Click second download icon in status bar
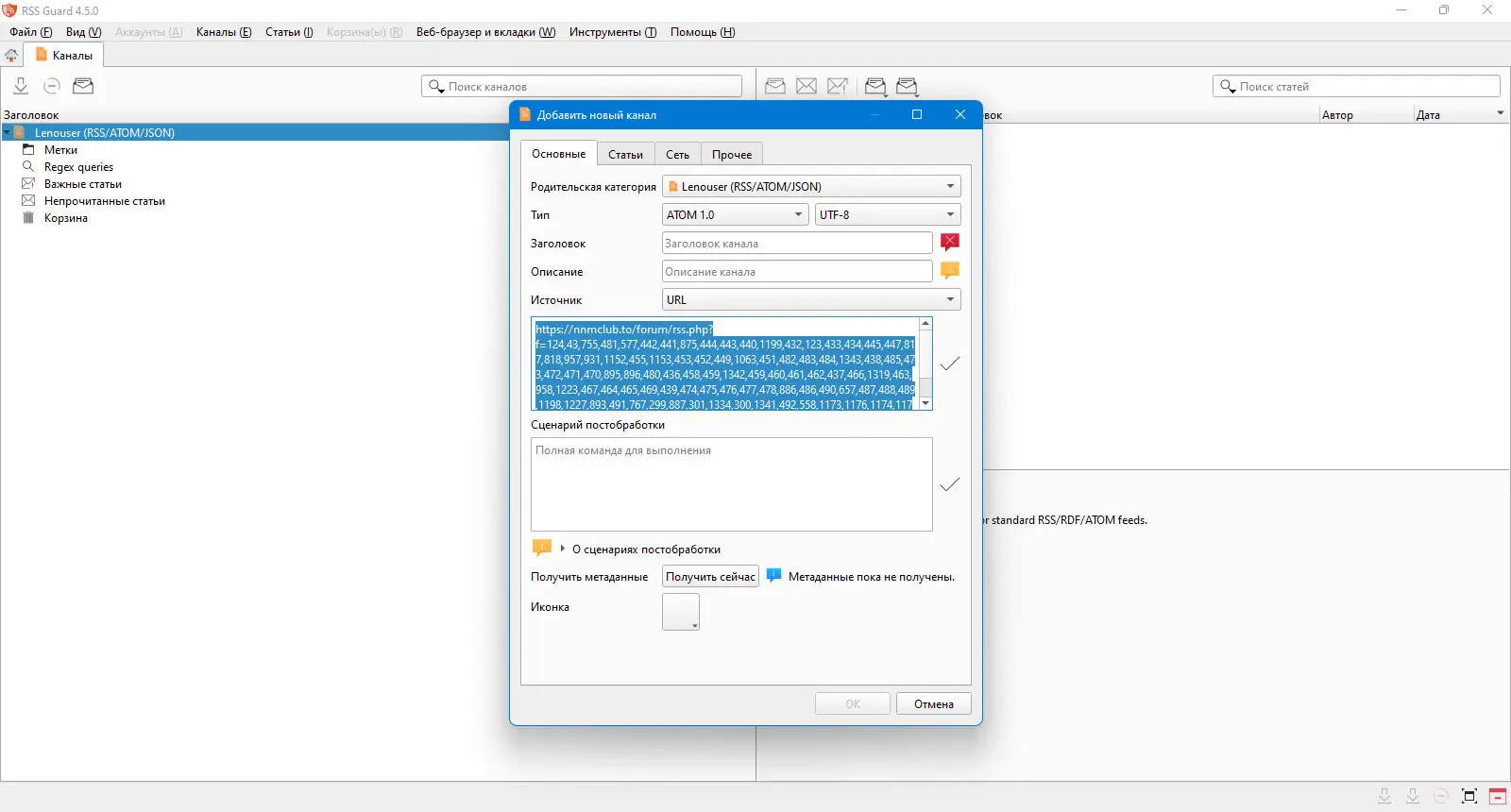This screenshot has width=1511, height=812. tap(1413, 796)
